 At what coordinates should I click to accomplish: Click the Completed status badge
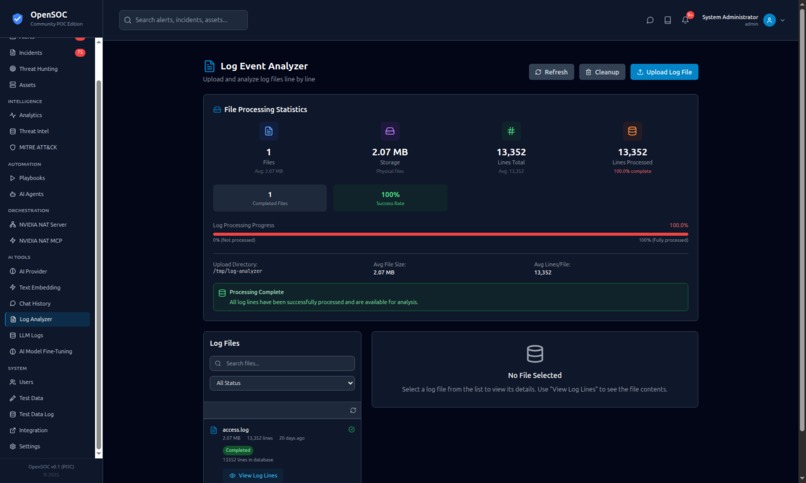click(x=237, y=450)
